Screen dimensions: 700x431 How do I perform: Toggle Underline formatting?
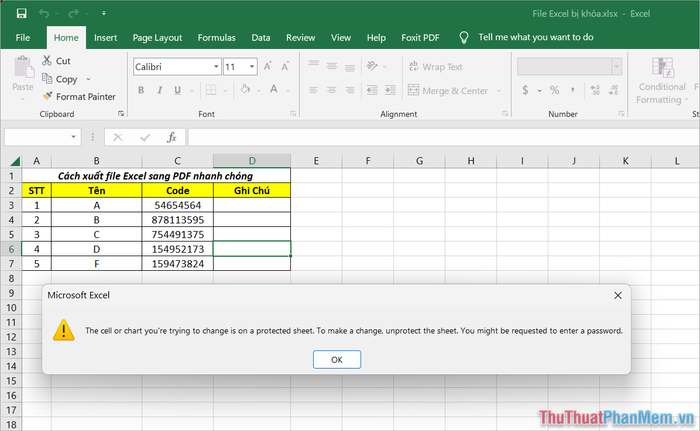(x=178, y=90)
